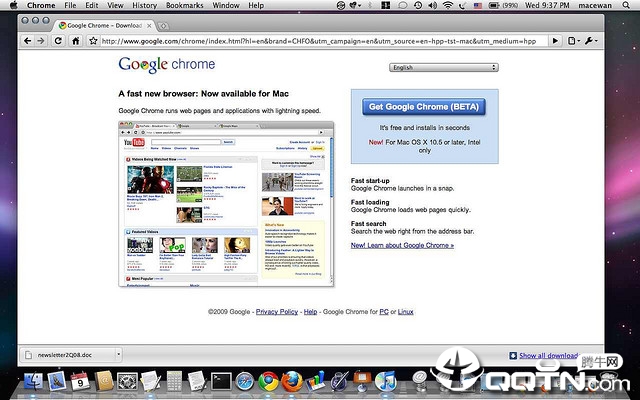Screen dimensions: 640x400
Task: Open iCal calendar in the Dock
Action: [80, 382]
